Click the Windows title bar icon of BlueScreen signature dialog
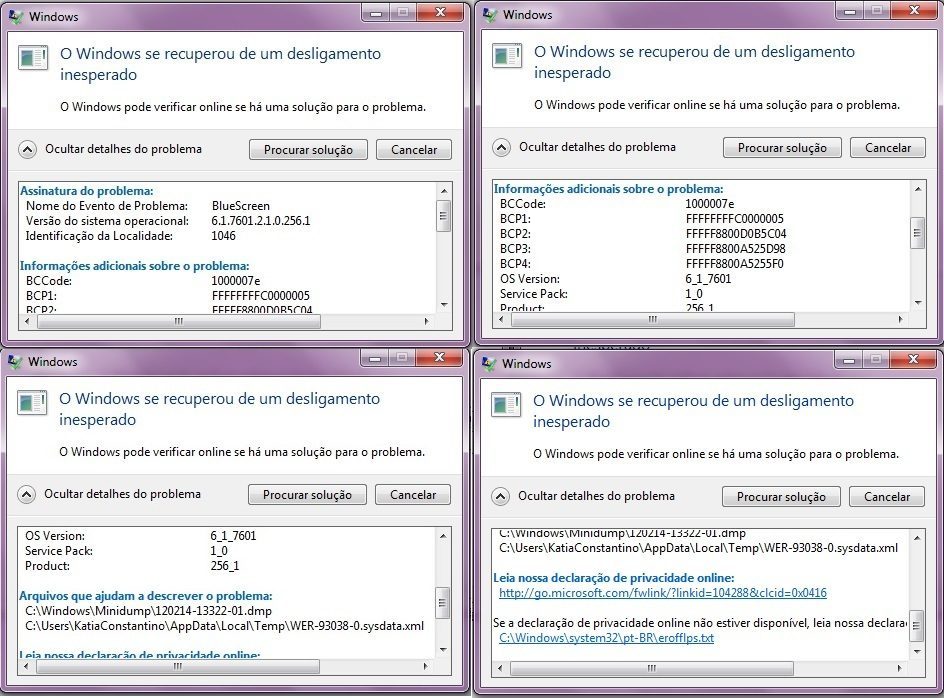The height and width of the screenshot is (698, 944). pyautogui.click(x=16, y=16)
